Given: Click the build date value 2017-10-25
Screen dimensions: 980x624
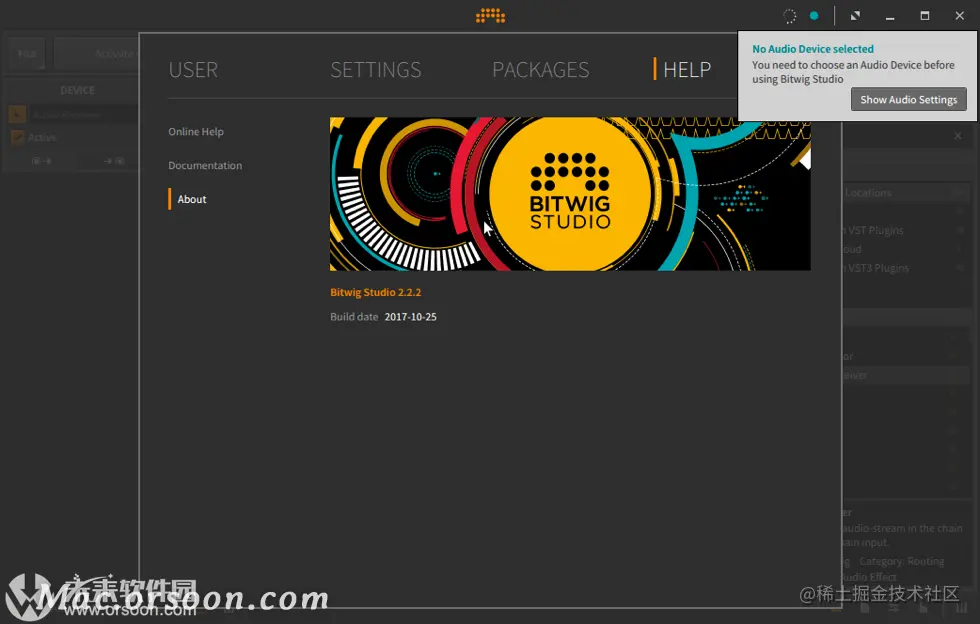Looking at the screenshot, I should (x=411, y=317).
